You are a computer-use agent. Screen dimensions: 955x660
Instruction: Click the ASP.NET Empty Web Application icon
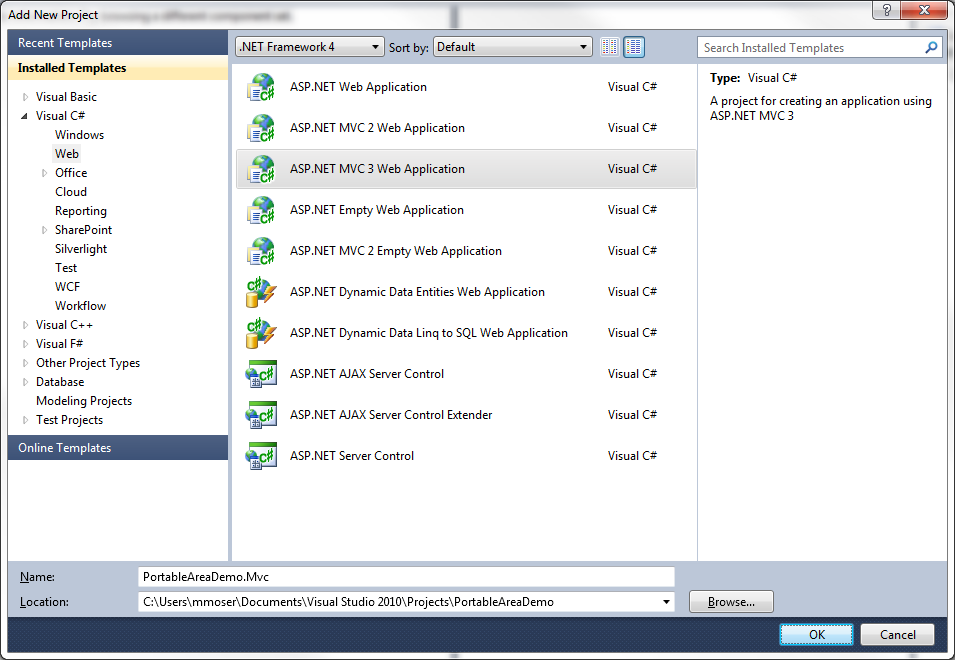[x=261, y=210]
